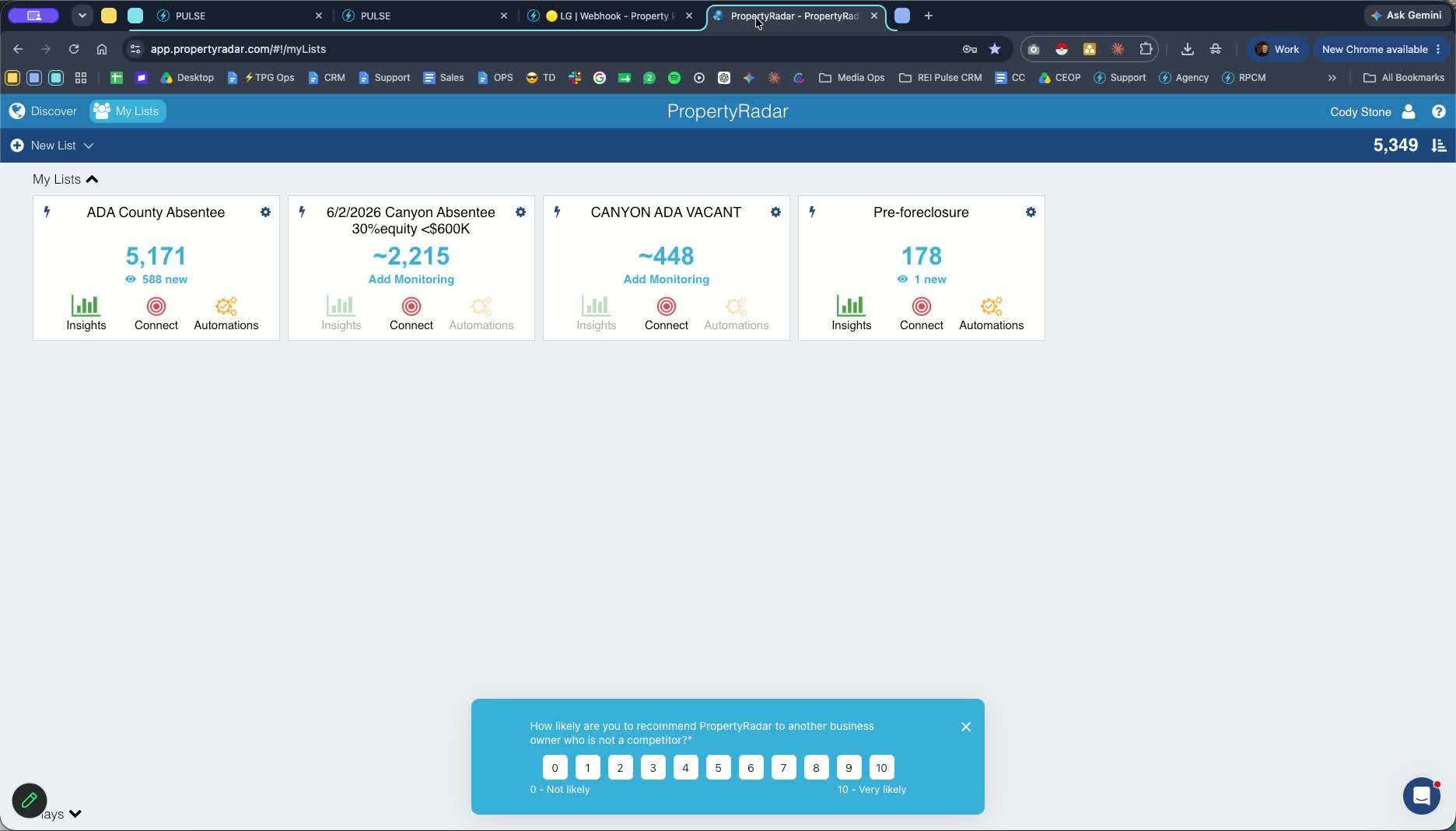Select rating 8 in the survey
Image resolution: width=1456 pixels, height=831 pixels.
coord(816,768)
